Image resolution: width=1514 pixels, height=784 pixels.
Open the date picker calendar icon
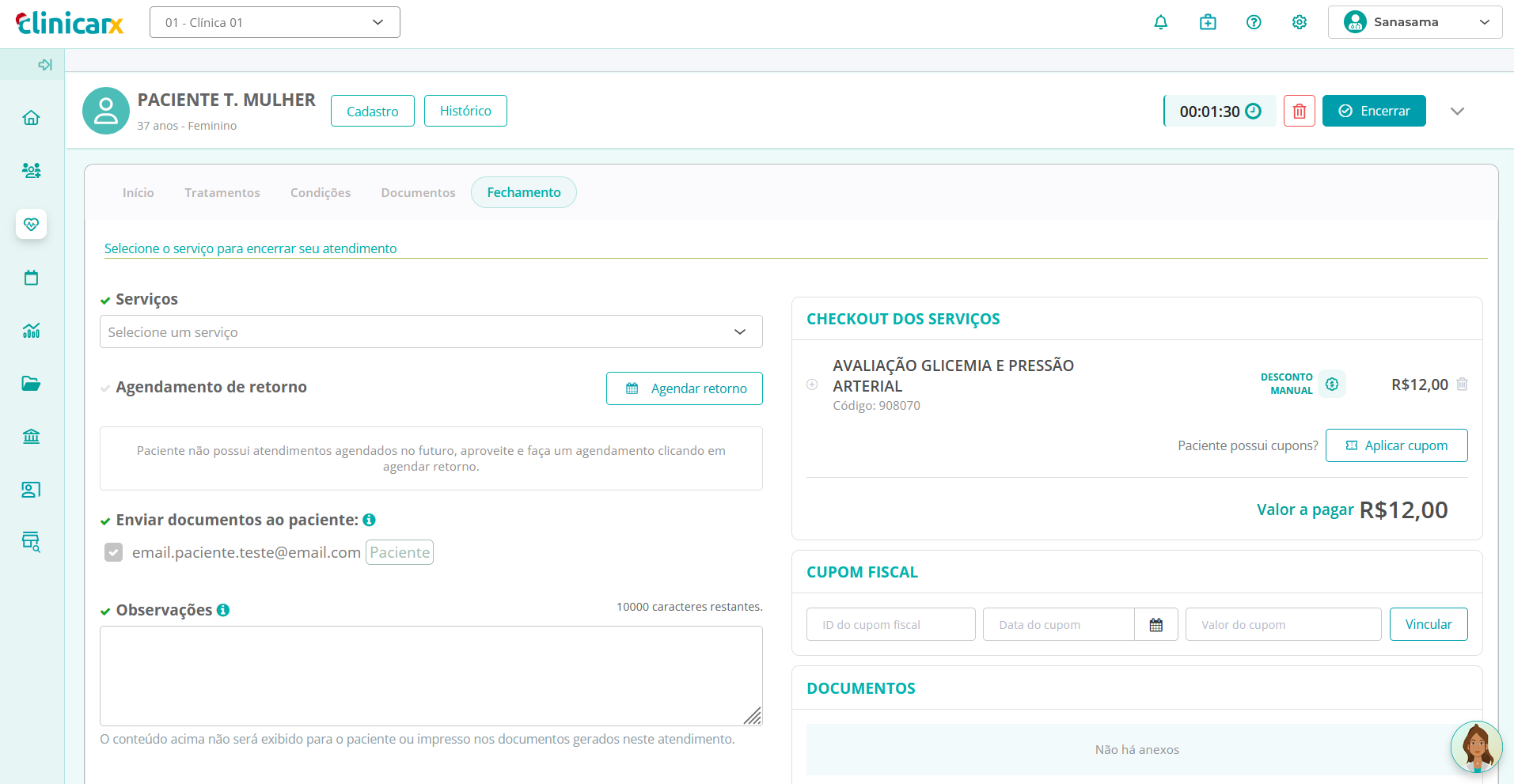pyautogui.click(x=1155, y=625)
